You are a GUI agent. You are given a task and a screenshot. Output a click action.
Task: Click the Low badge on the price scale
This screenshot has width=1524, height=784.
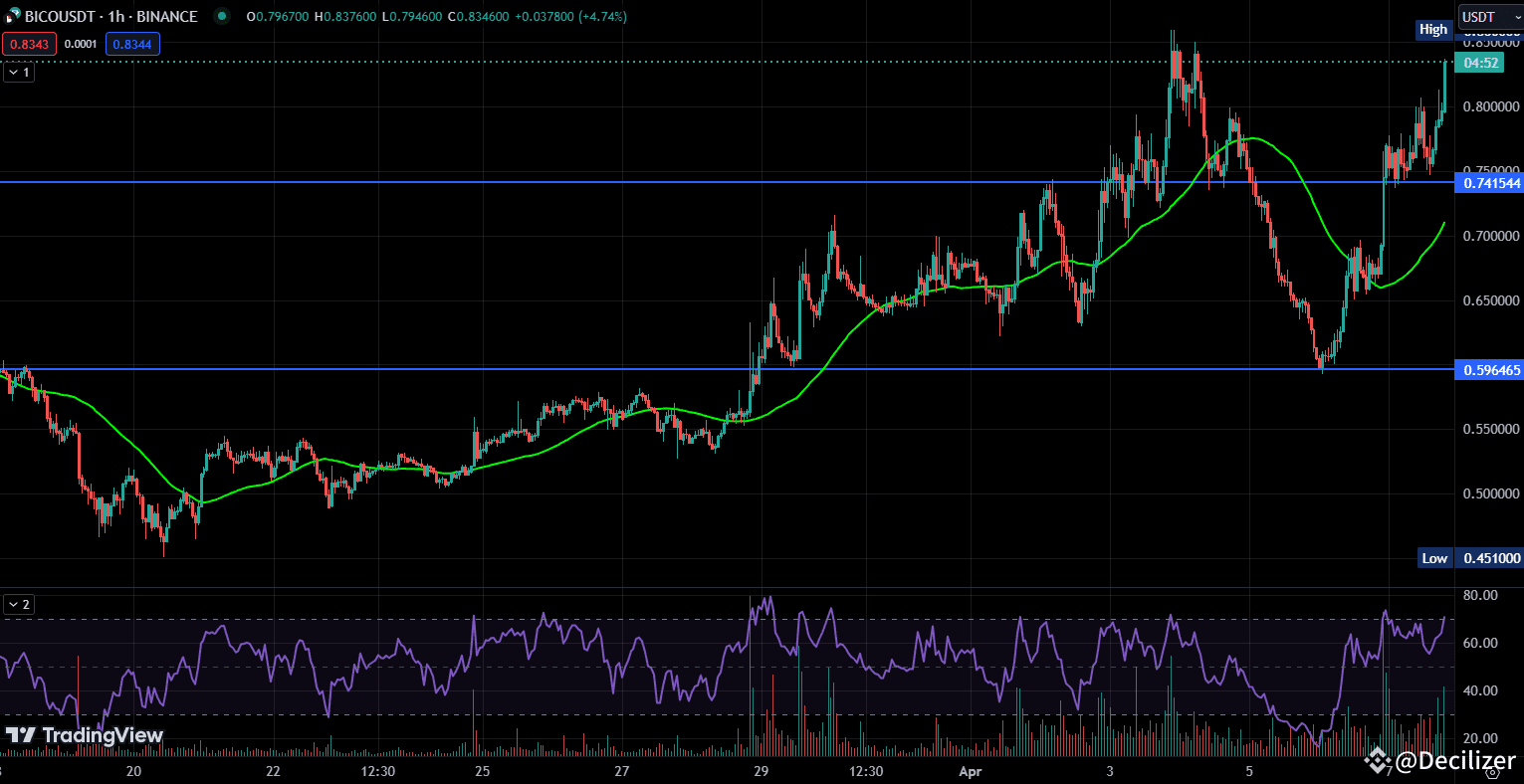(1434, 558)
